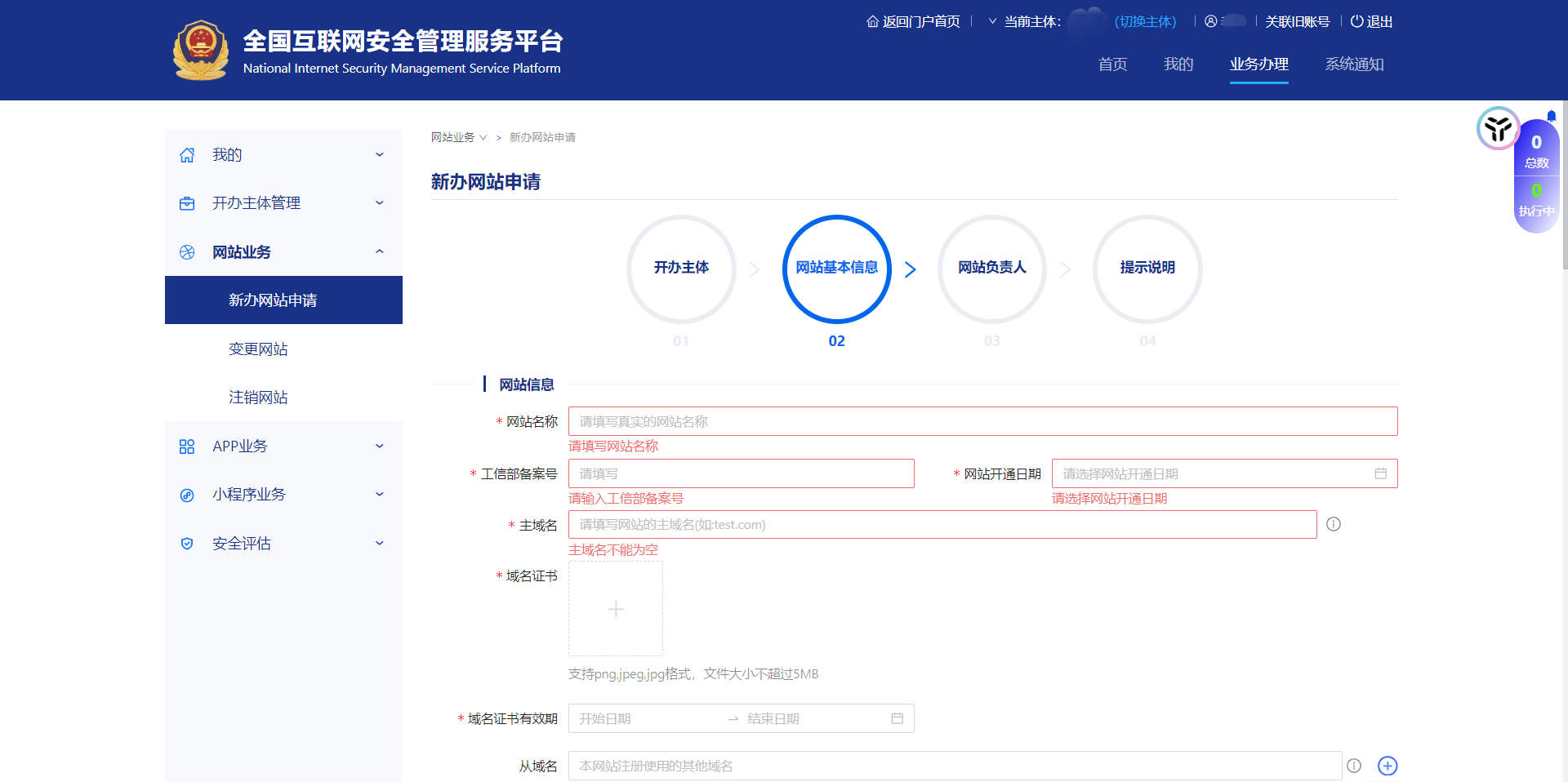Viewport: 1568px width, 782px height.
Task: Open APP业务 via its grid icon
Action: (x=187, y=446)
